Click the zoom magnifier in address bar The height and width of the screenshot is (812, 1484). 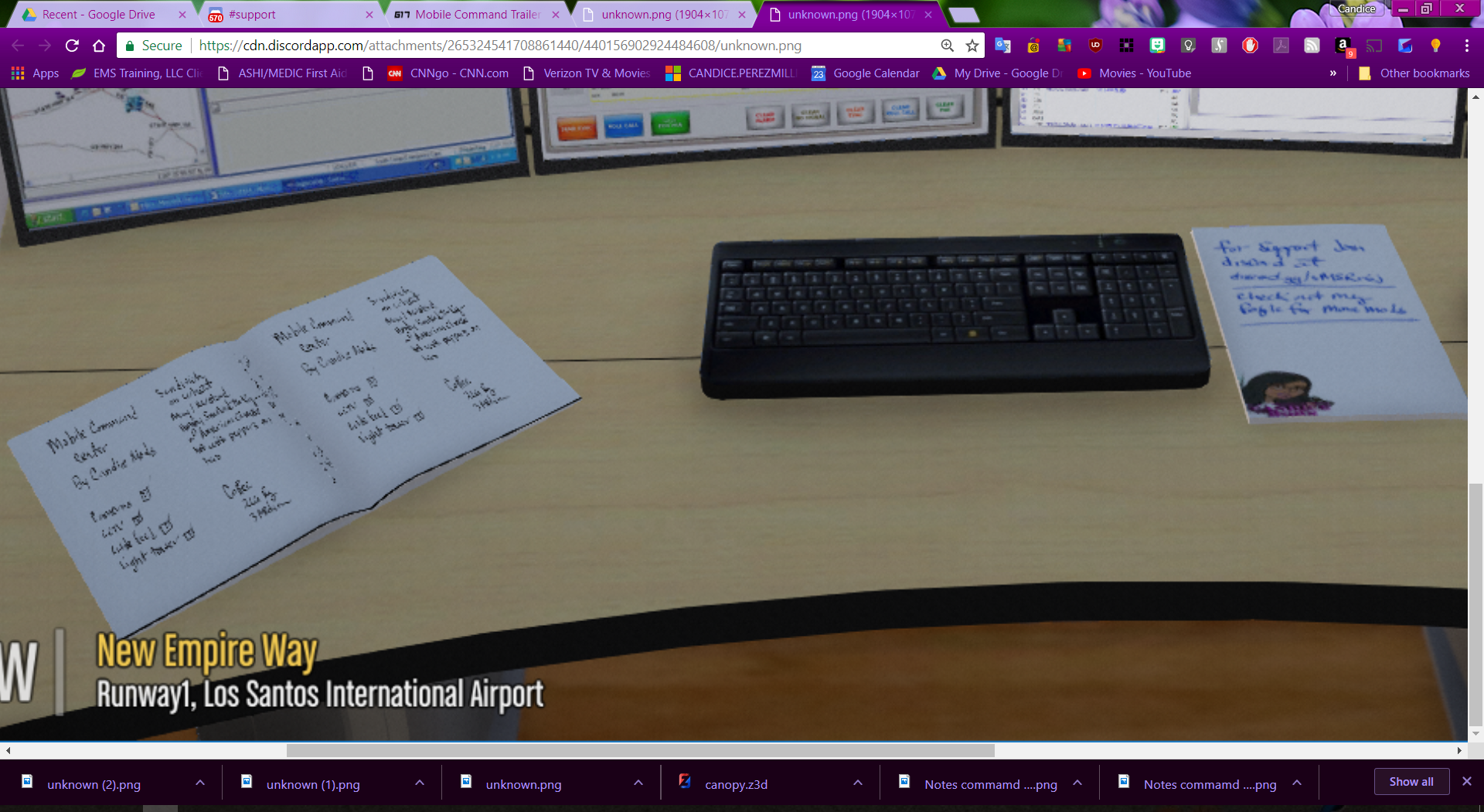[947, 46]
